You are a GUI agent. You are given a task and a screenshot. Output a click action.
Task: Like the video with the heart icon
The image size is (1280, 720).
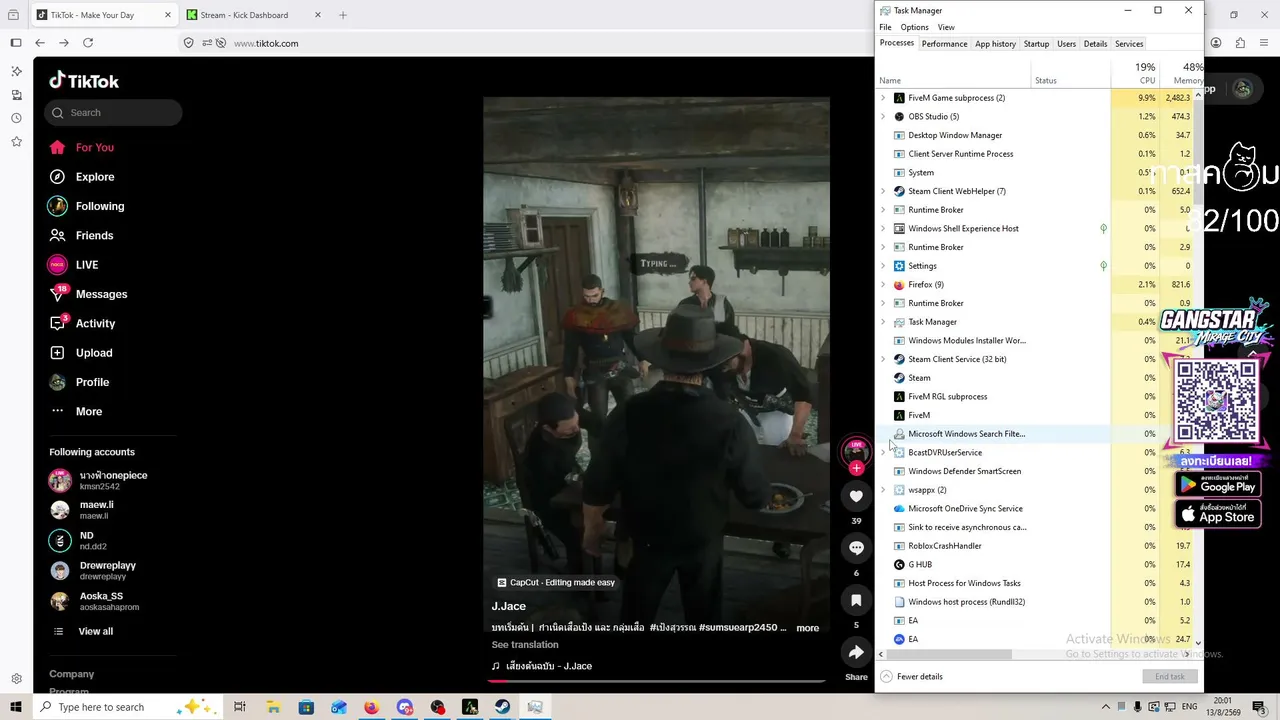pyautogui.click(x=856, y=496)
